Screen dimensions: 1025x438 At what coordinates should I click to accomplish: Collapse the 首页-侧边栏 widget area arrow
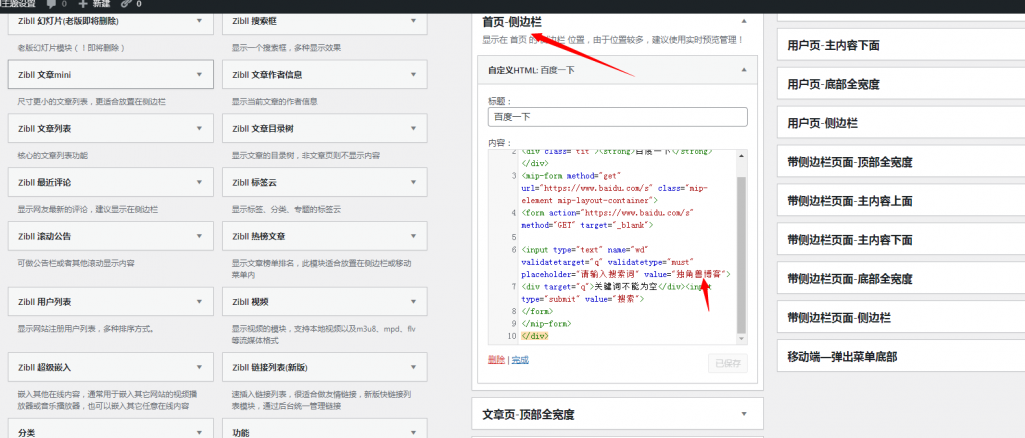743,20
